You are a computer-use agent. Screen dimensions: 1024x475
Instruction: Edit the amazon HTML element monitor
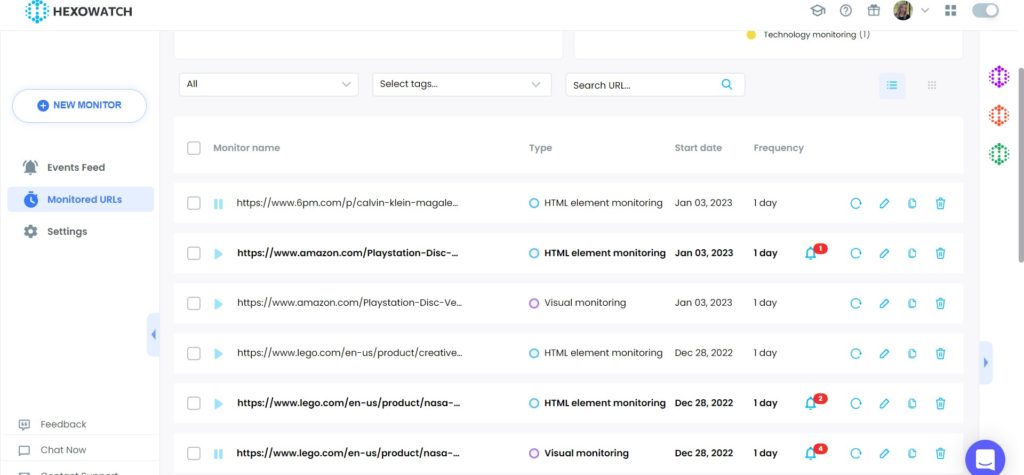point(884,254)
